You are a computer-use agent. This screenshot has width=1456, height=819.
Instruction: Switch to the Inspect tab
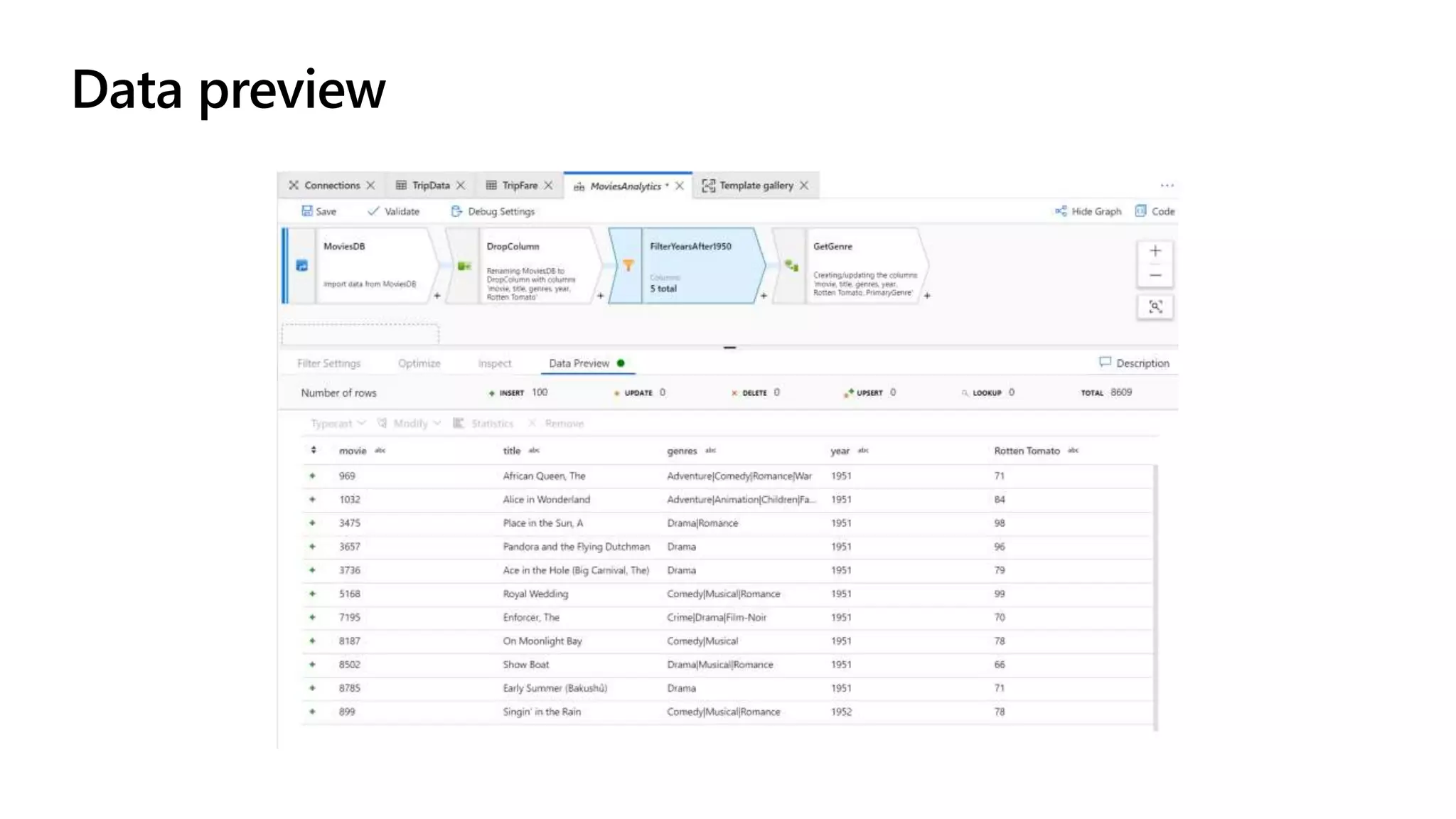click(x=494, y=363)
